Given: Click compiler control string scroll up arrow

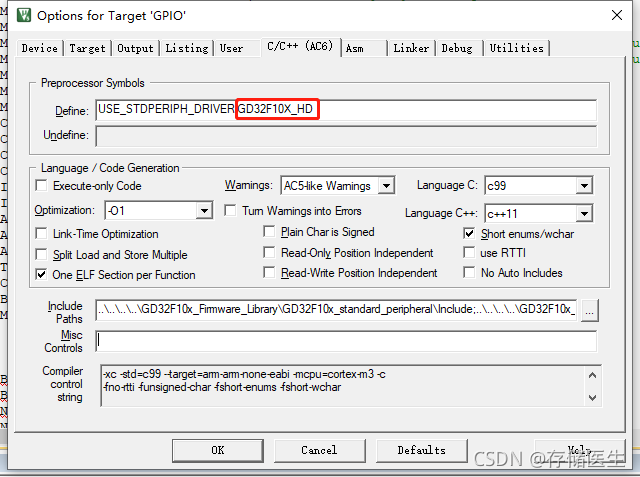Looking at the screenshot, I should (x=593, y=375).
